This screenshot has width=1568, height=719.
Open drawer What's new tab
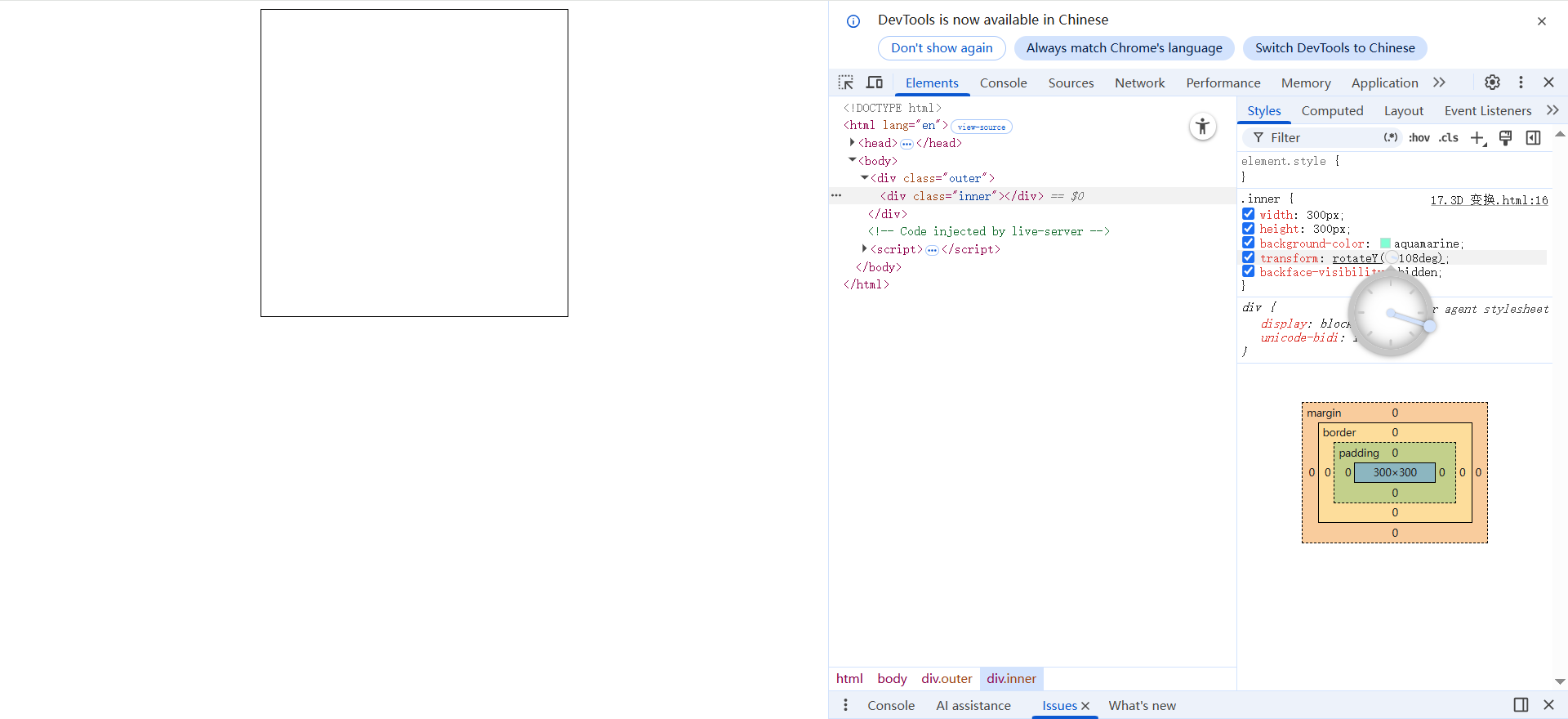tap(1142, 706)
